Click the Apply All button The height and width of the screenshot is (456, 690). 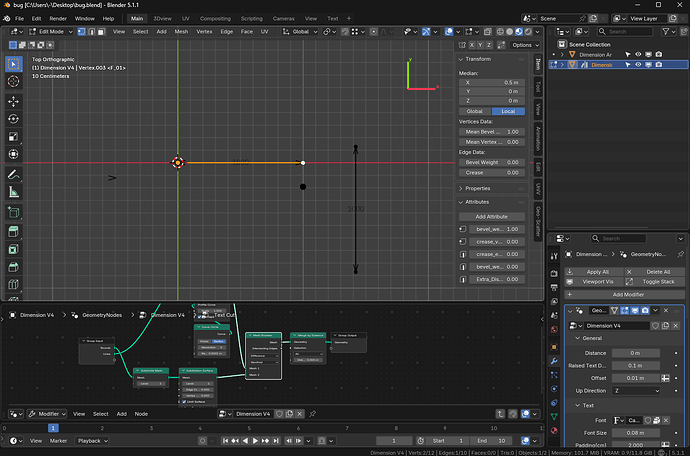595,272
